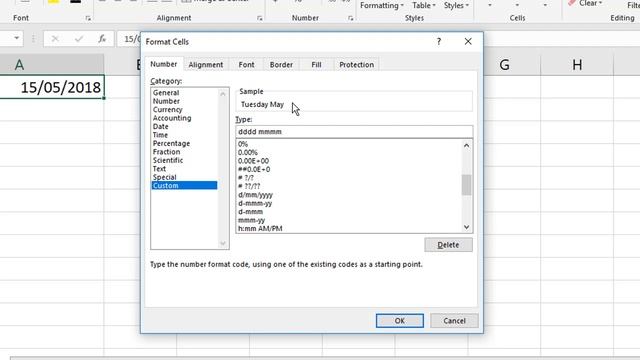Choose the Text category
The width and height of the screenshot is (640, 360).
159,169
